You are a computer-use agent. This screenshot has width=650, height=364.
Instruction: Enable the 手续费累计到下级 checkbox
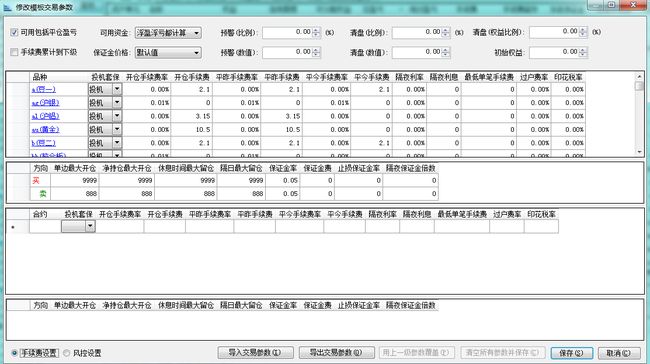click(14, 52)
